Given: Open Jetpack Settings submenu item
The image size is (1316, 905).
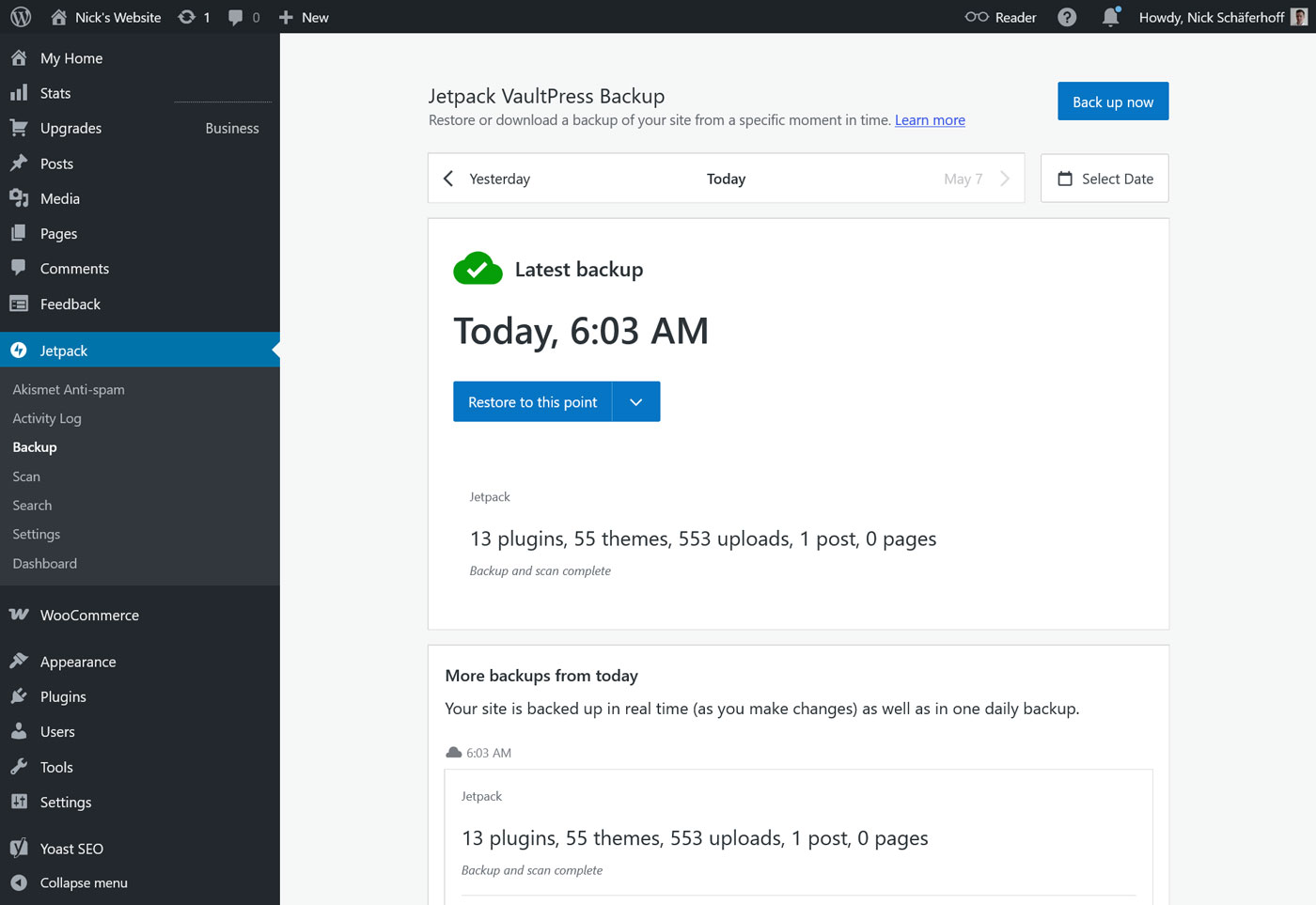Looking at the screenshot, I should (x=37, y=535).
